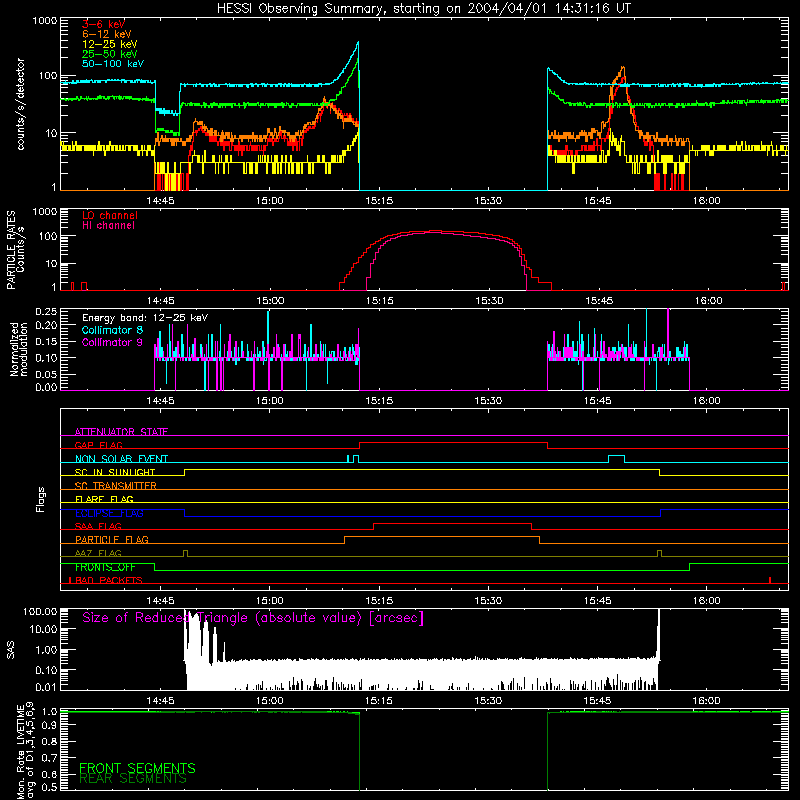800x800 pixels.
Task: Click the AAZ FLAG label
Action: click(98, 553)
